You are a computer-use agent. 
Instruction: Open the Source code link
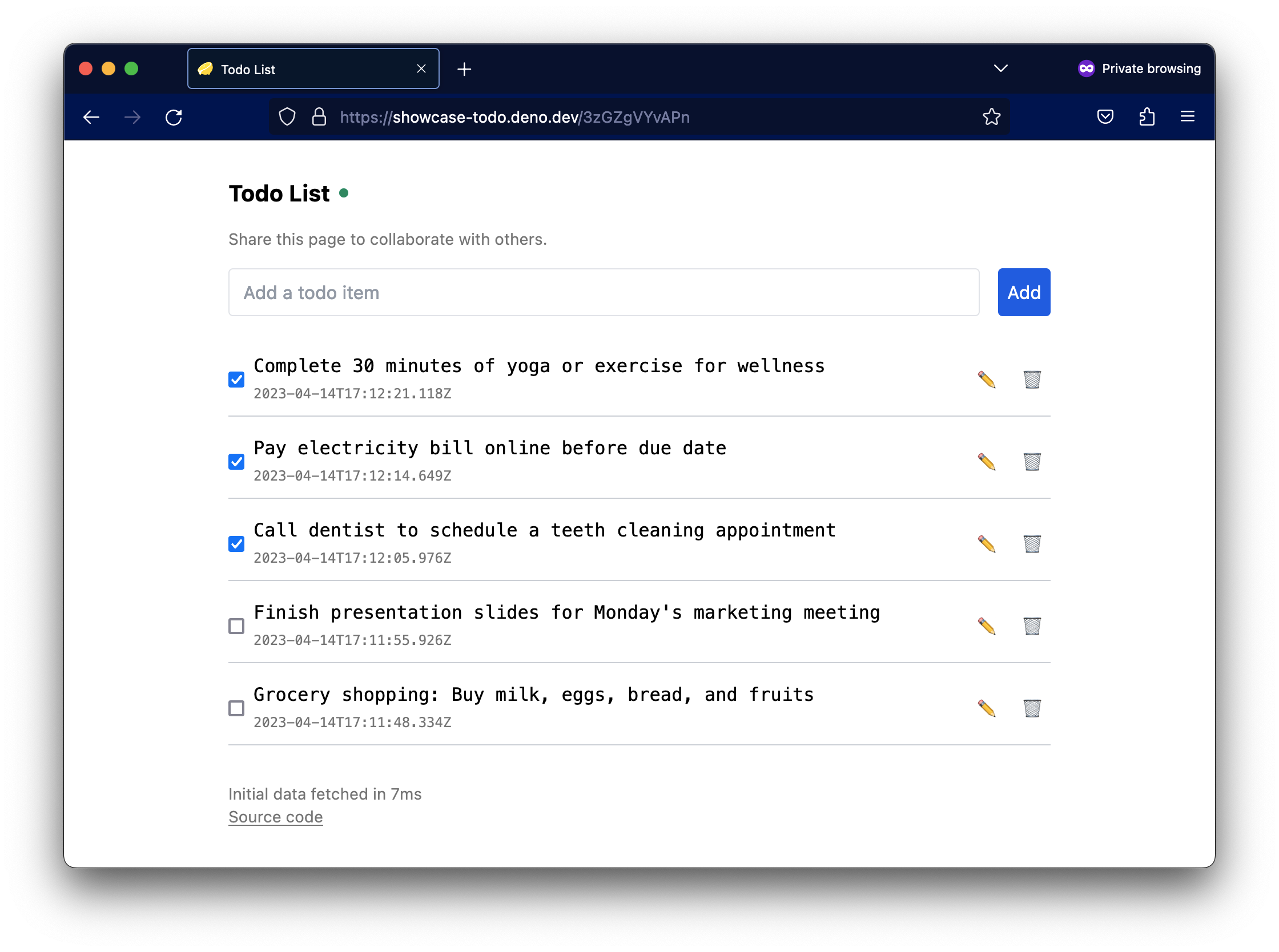[x=276, y=817]
